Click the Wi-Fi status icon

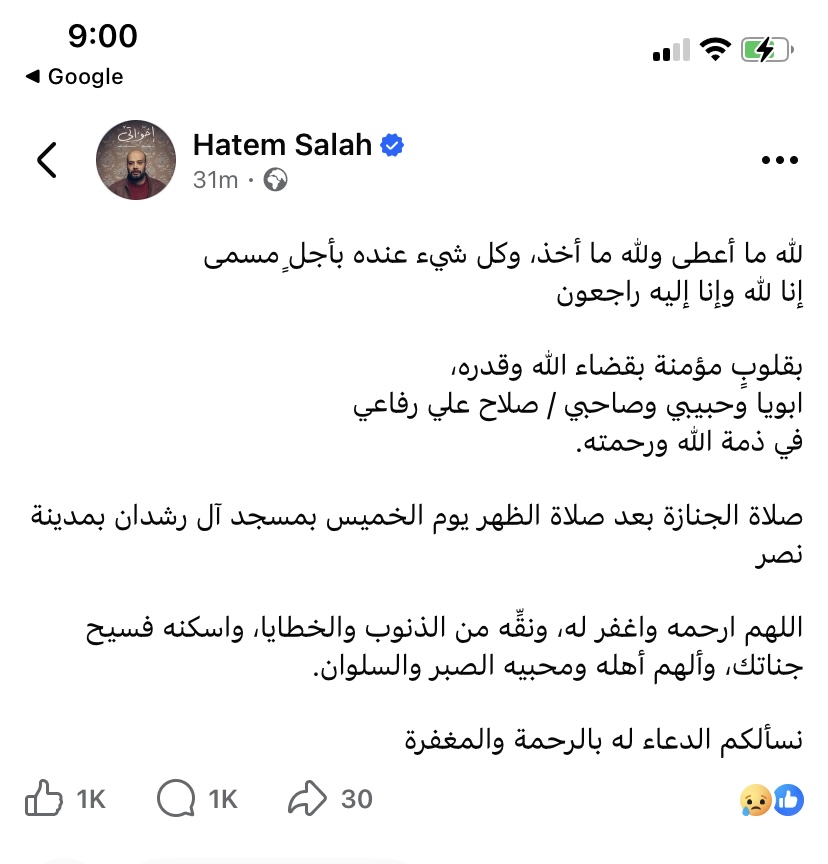[716, 50]
